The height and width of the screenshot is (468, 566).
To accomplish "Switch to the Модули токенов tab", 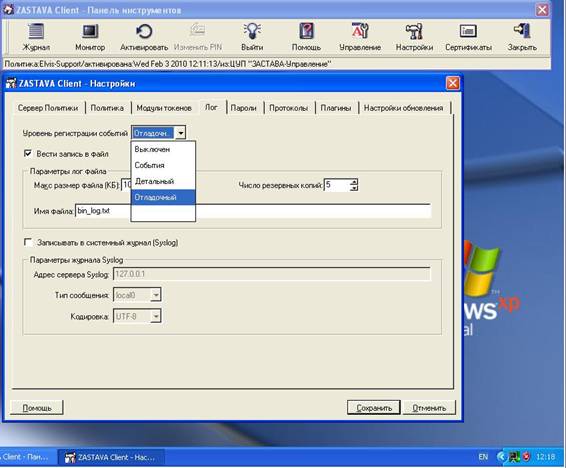I will (164, 108).
